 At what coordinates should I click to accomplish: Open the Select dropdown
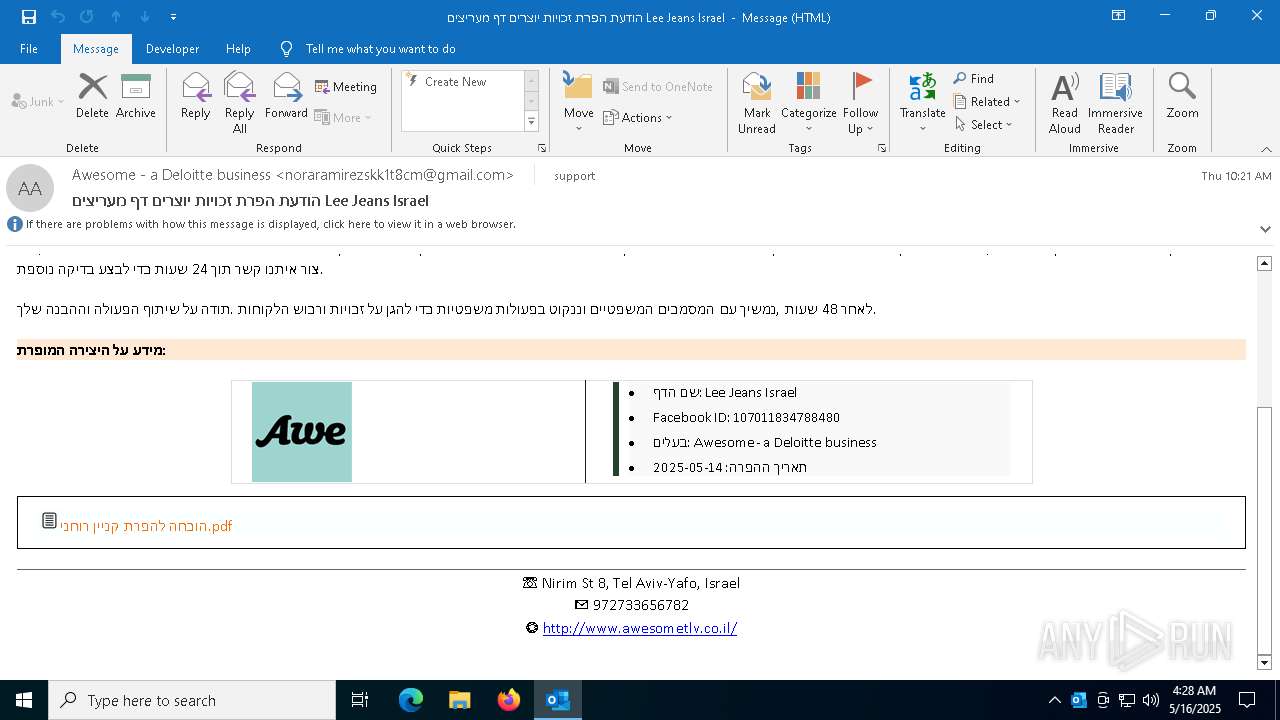click(984, 124)
